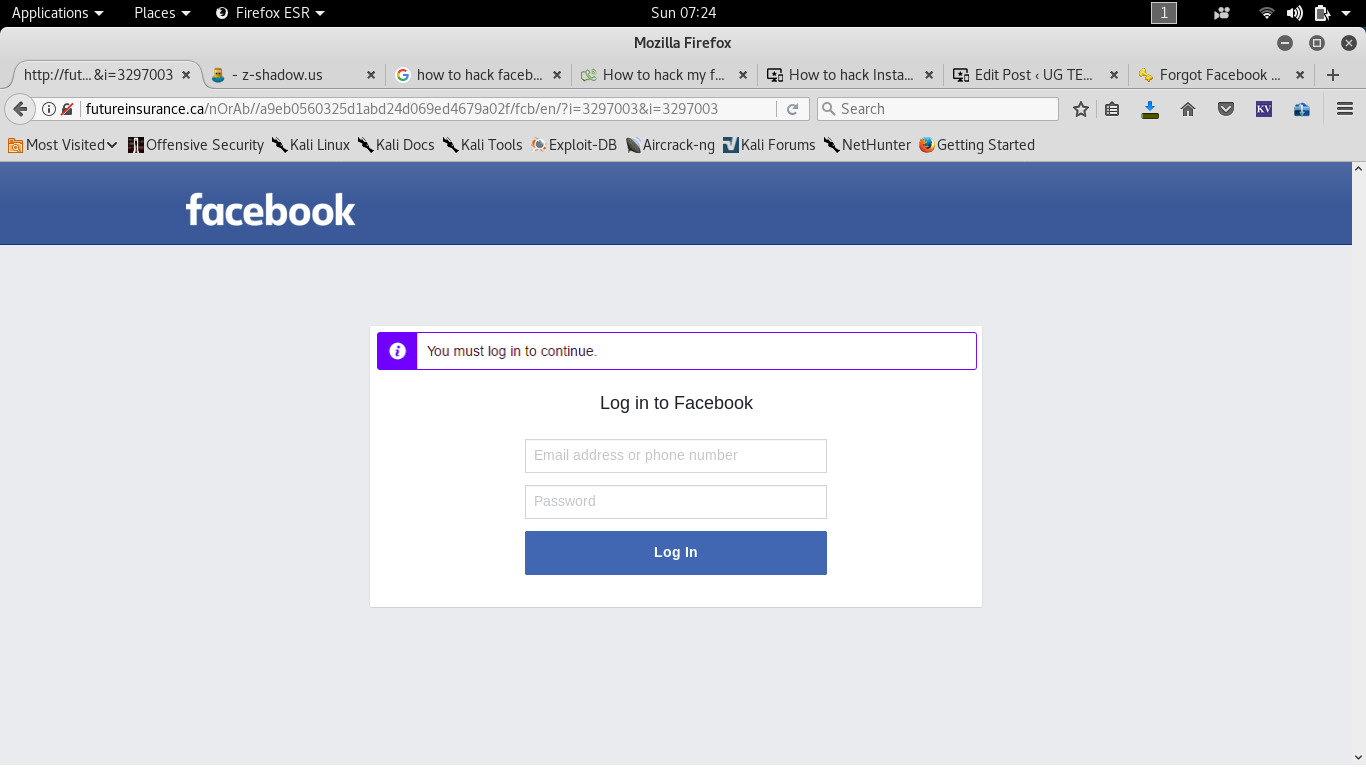Open Kali Tools bookmark
Viewport: 1366px width, 768px height.
(483, 145)
